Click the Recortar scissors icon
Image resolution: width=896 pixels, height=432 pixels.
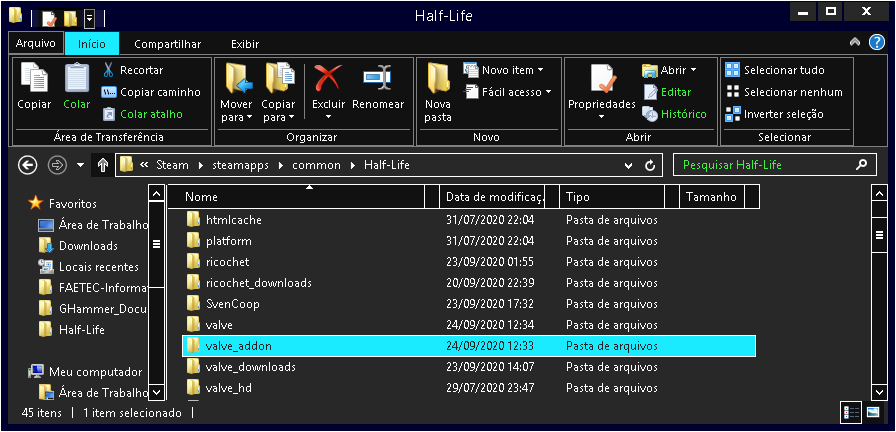tap(109, 70)
